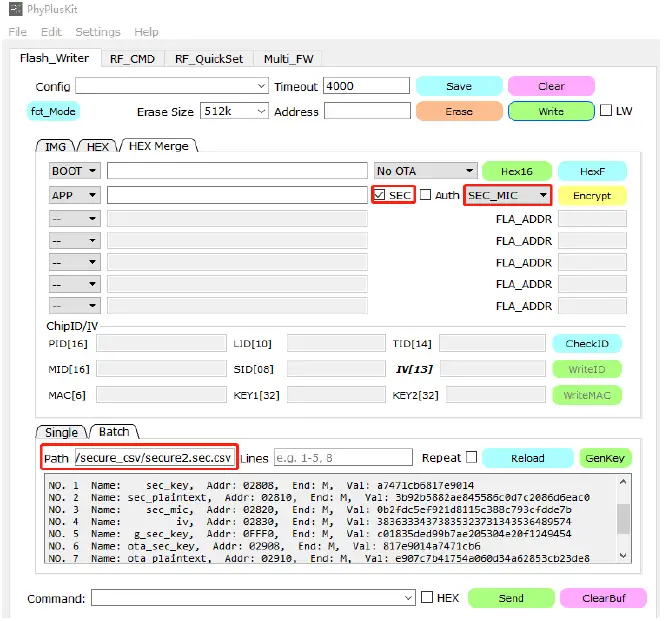Click the MID[16] input field
Screen dimensions: 666x621
point(161,369)
